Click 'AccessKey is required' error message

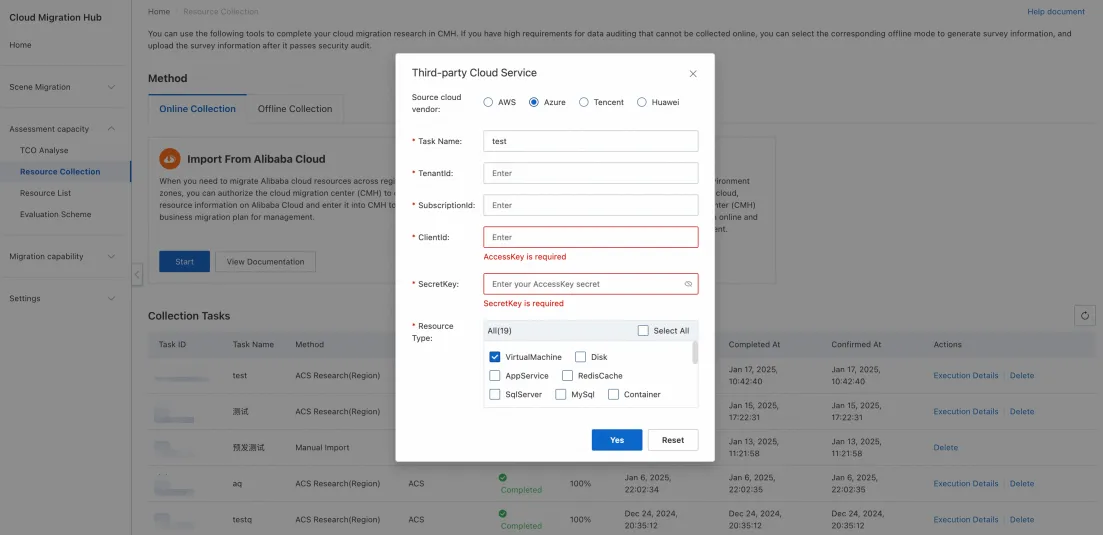[525, 257]
